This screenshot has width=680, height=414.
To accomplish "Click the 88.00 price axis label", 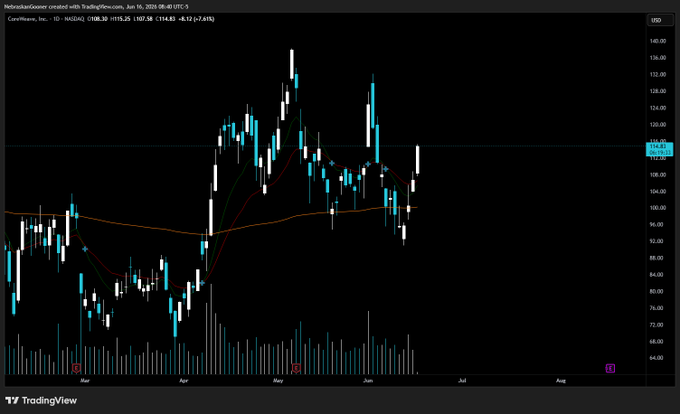I will [656, 258].
